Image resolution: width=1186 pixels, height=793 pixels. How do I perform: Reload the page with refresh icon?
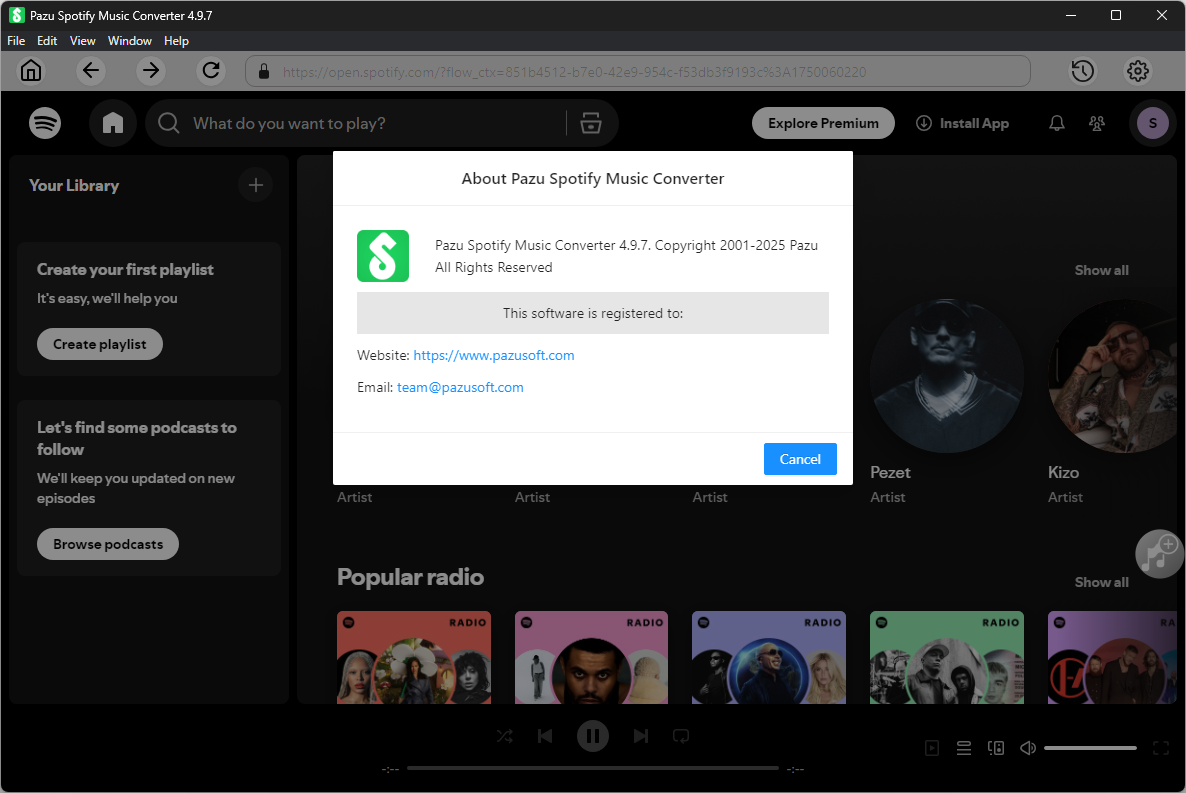click(211, 71)
